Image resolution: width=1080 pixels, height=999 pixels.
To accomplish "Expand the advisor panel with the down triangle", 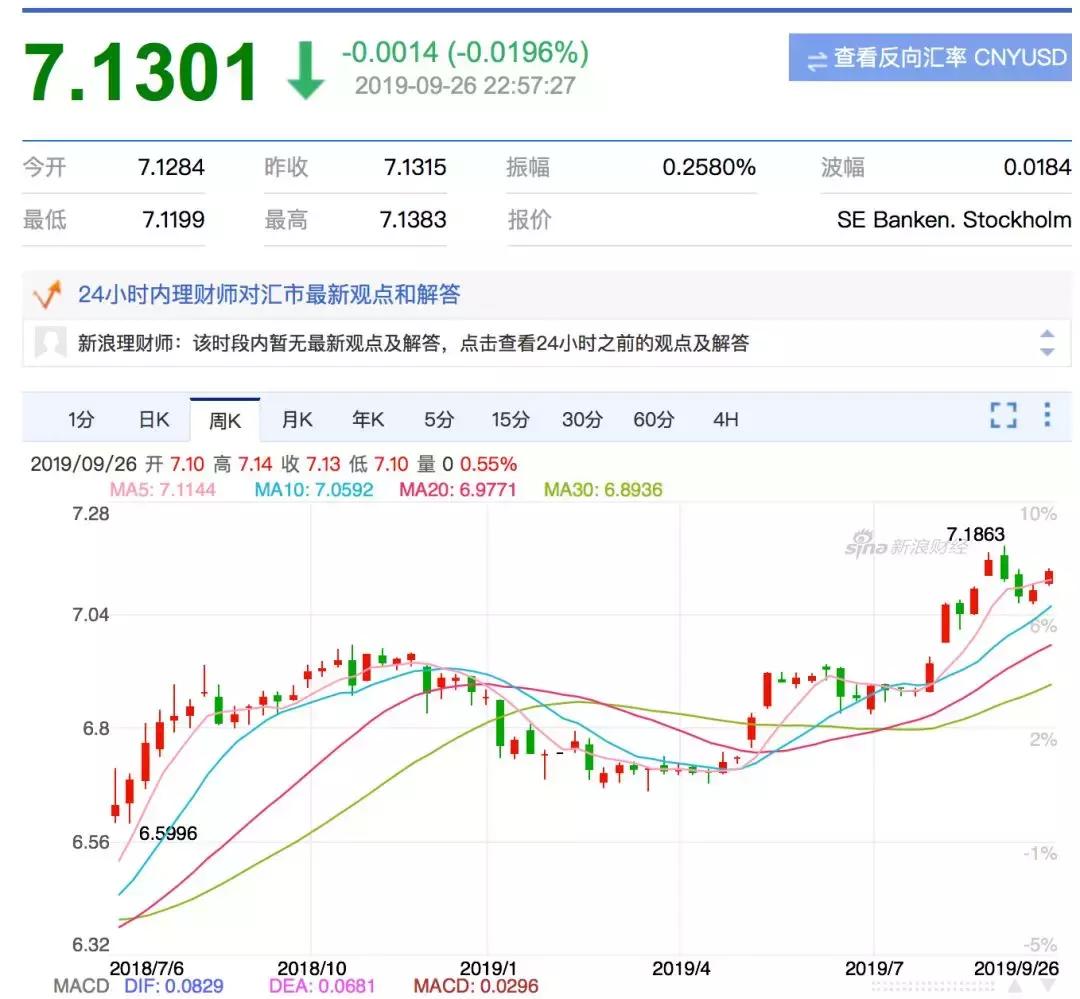I will pyautogui.click(x=1048, y=353).
